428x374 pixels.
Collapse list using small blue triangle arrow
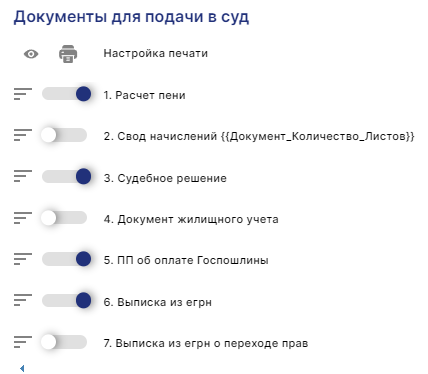click(x=22, y=368)
